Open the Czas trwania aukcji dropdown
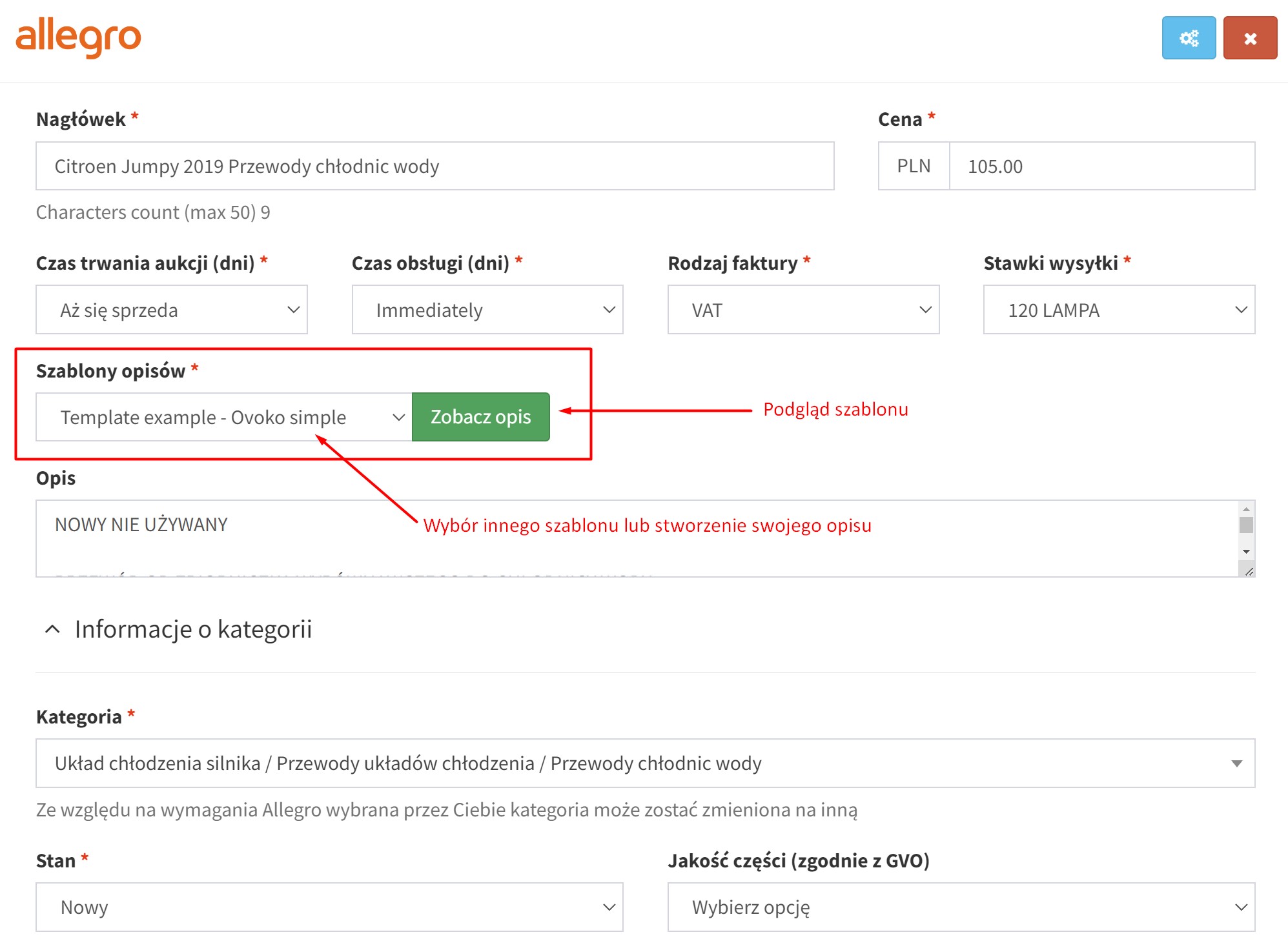Screen dimensions: 1288x950 [x=171, y=310]
